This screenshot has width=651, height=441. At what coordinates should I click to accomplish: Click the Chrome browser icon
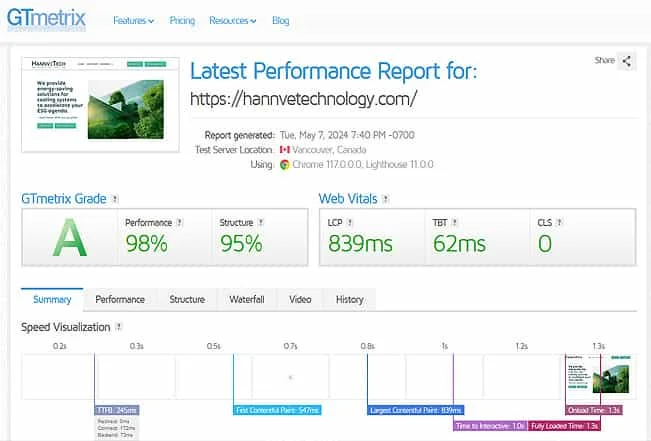point(285,164)
